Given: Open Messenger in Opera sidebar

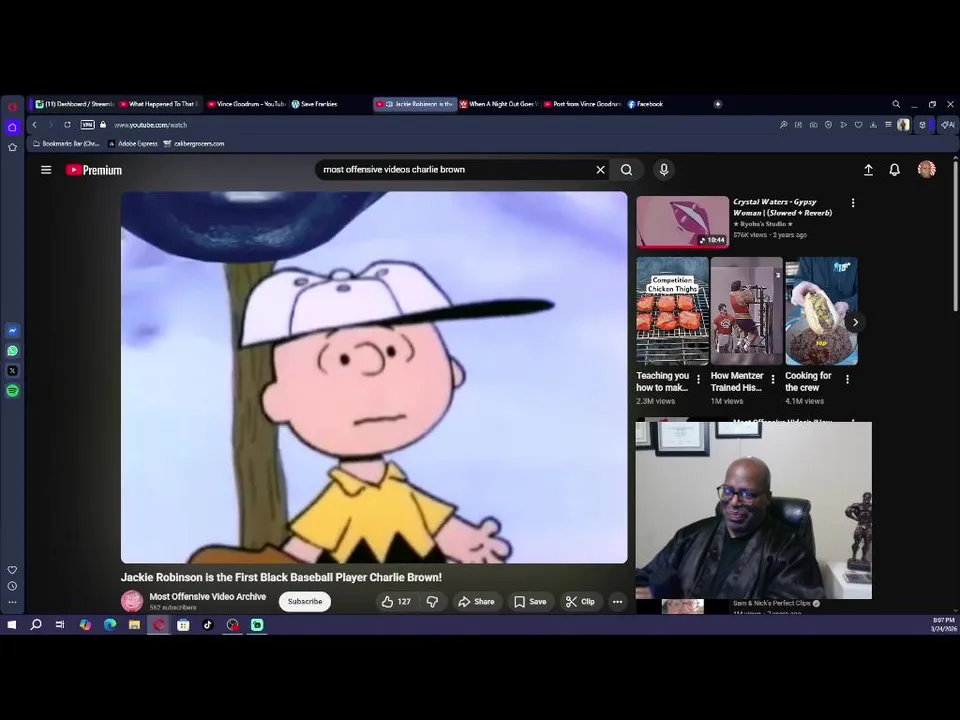Looking at the screenshot, I should 12,331.
